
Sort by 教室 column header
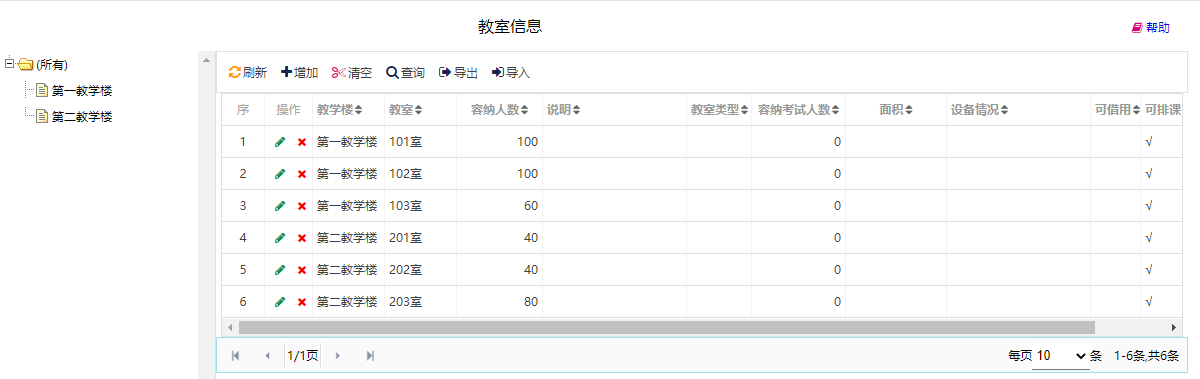406,110
